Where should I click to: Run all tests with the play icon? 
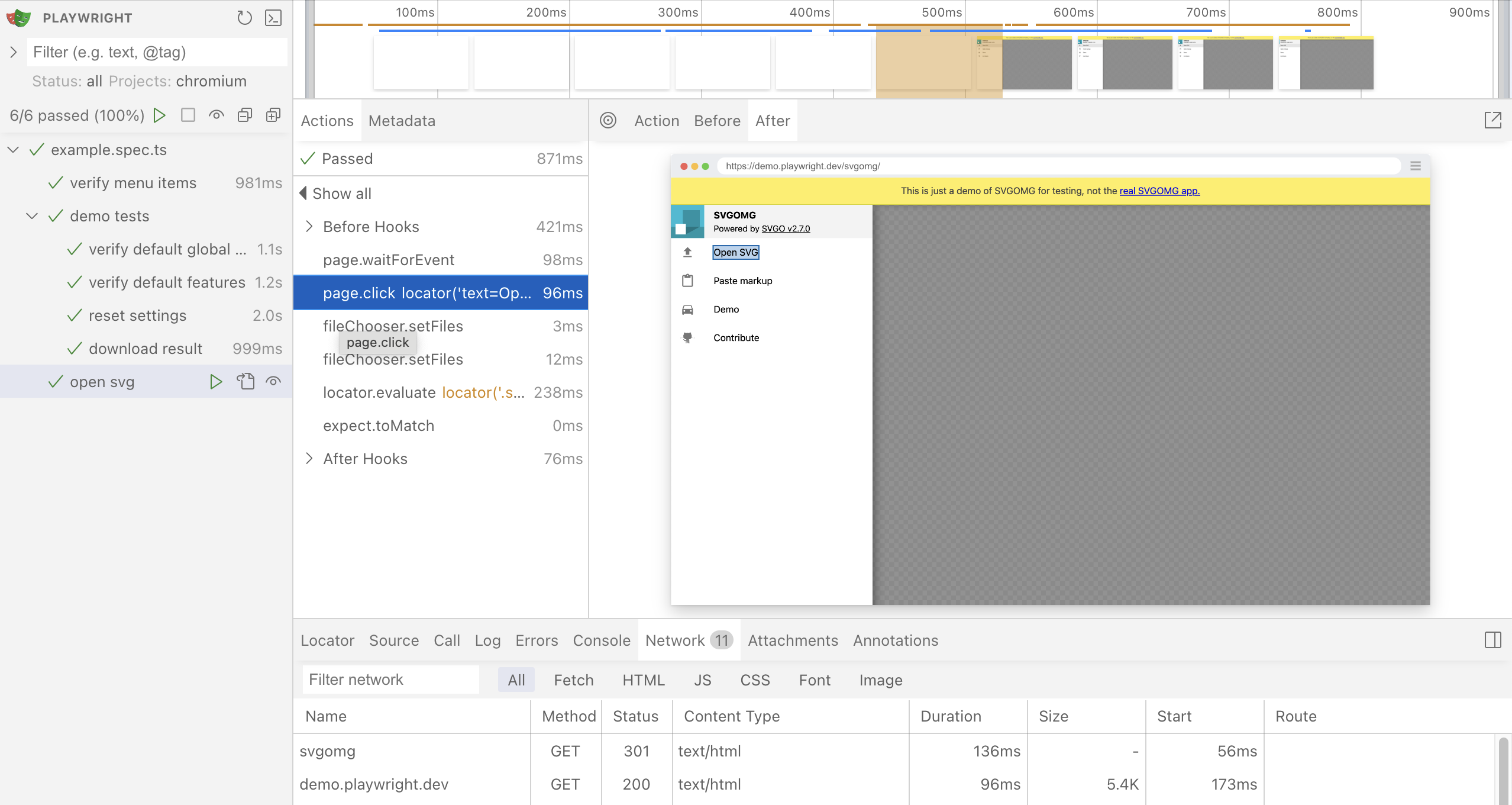pos(159,115)
